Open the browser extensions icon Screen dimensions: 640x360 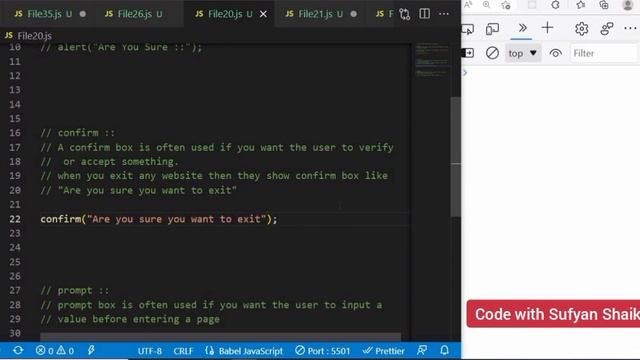[555, 5]
